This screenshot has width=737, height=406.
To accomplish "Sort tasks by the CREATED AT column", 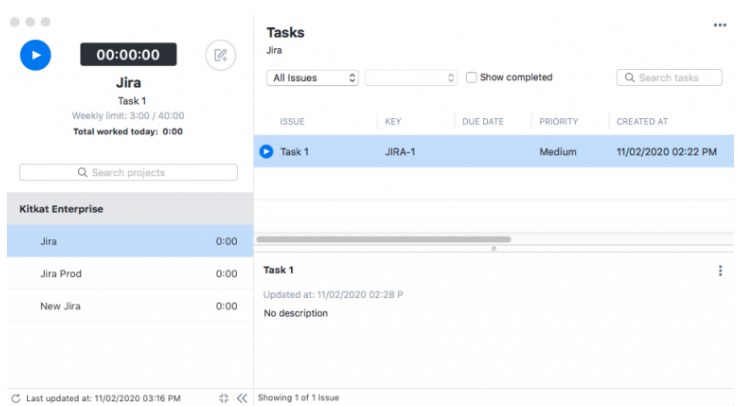I will click(641, 122).
